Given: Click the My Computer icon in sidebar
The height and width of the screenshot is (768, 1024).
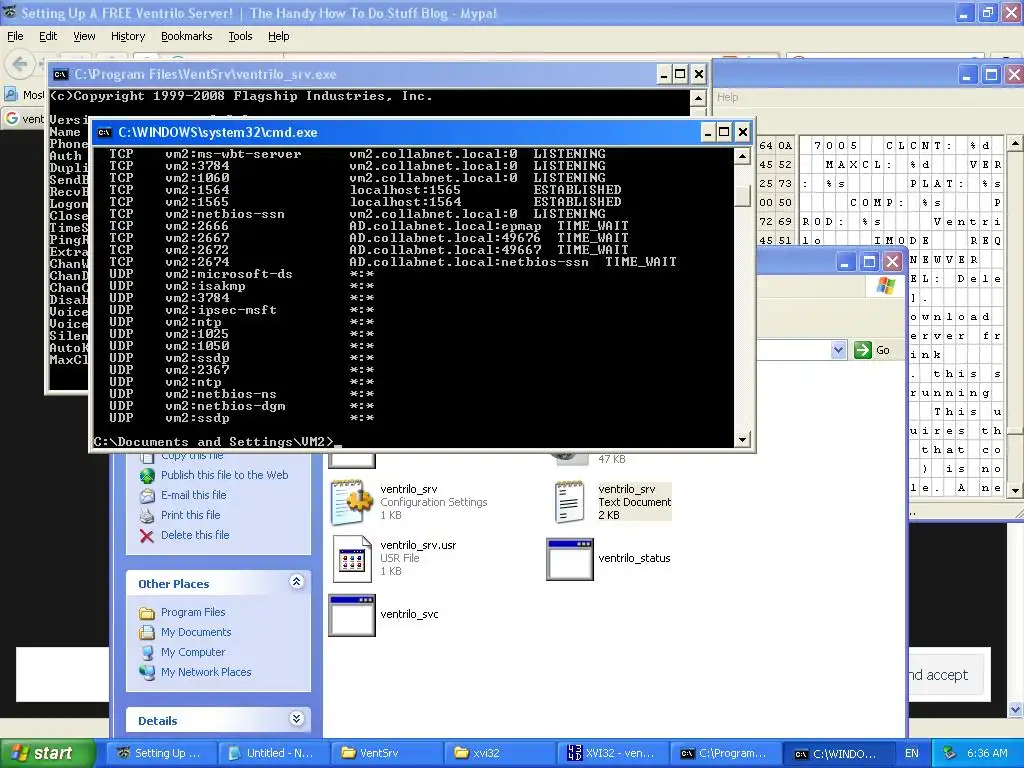Looking at the screenshot, I should 147,652.
